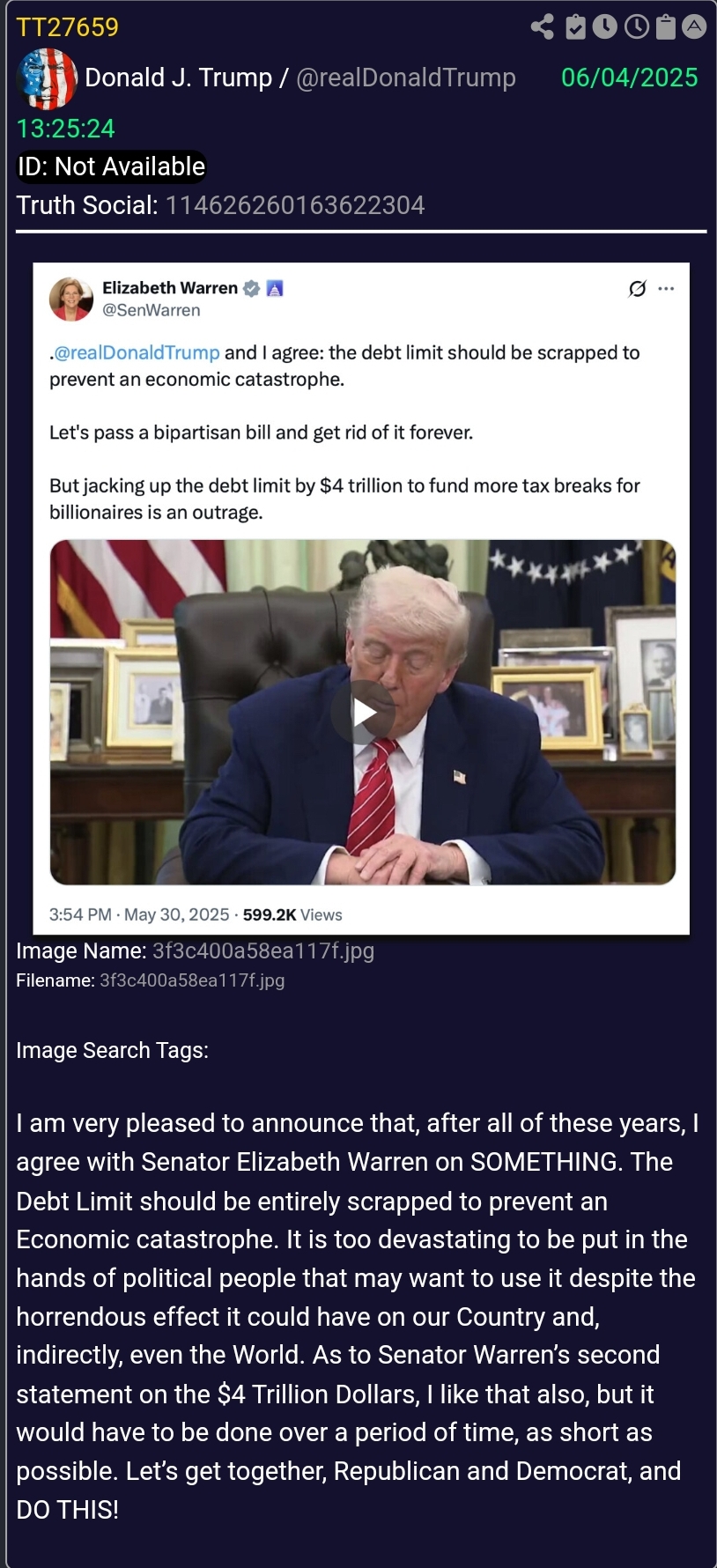The image size is (717, 1568).
Task: Click Elizabeth Warren's profile photo
Action: [71, 299]
